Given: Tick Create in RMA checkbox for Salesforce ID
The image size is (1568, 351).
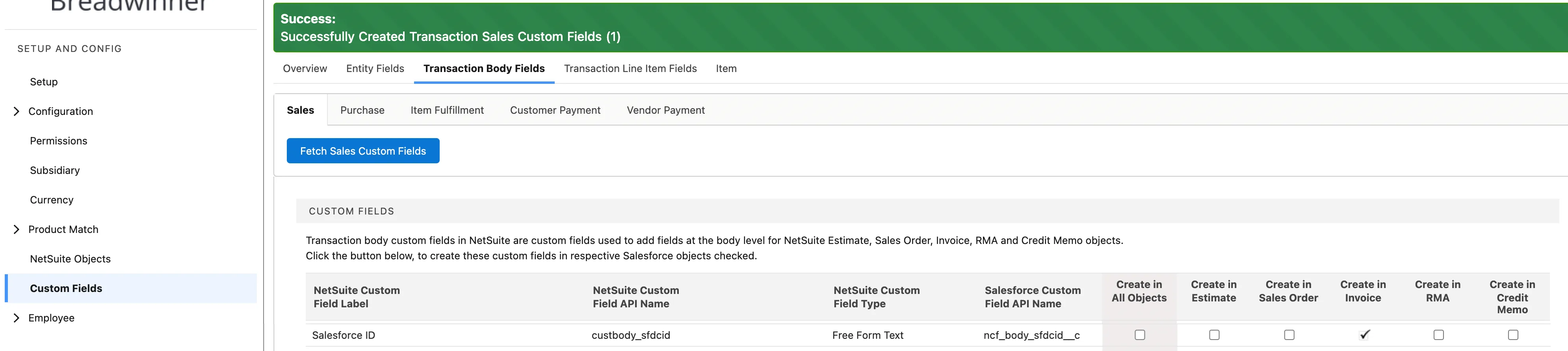Looking at the screenshot, I should (1438, 334).
